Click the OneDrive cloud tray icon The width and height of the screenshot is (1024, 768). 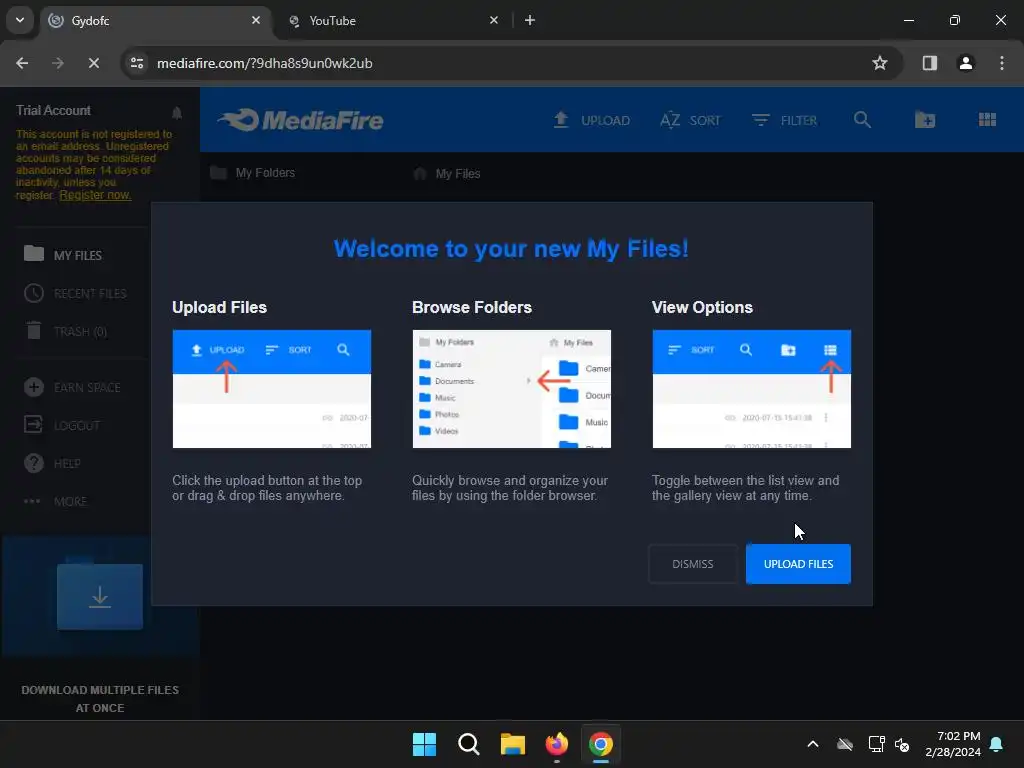click(845, 744)
